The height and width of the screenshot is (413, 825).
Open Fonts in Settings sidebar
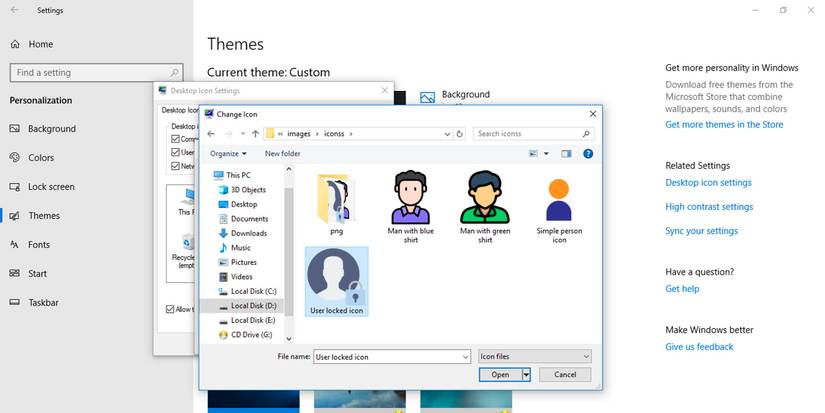tap(31, 245)
